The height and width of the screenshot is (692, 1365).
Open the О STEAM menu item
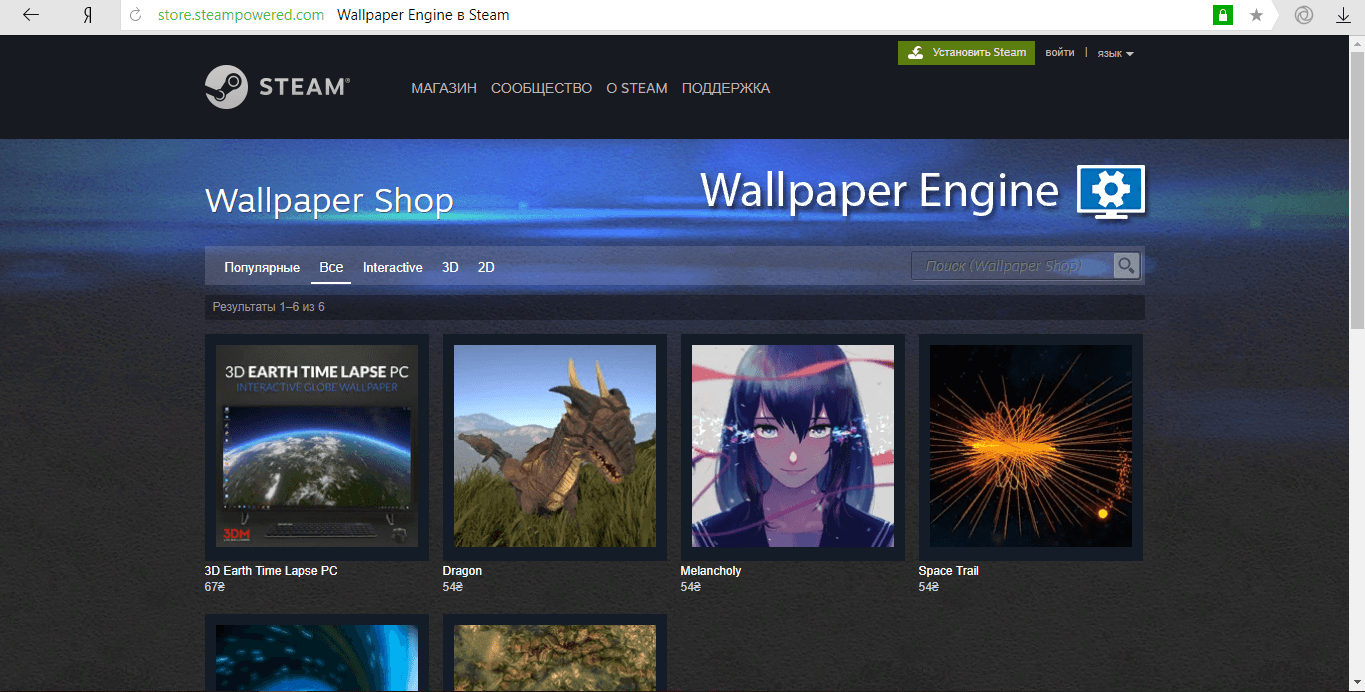[637, 88]
